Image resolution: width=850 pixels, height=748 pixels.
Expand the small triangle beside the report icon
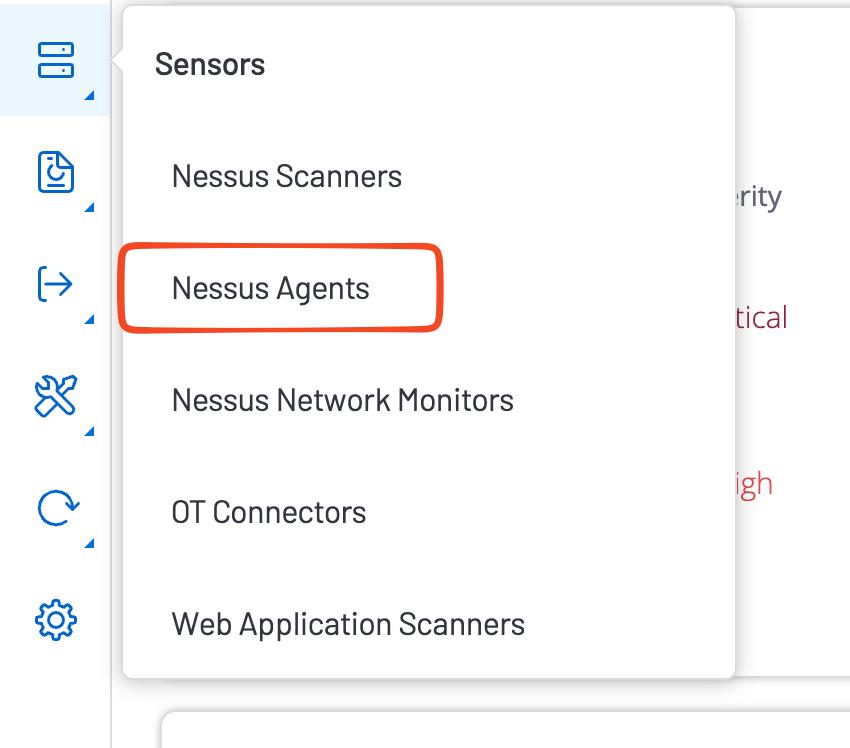coord(90,208)
